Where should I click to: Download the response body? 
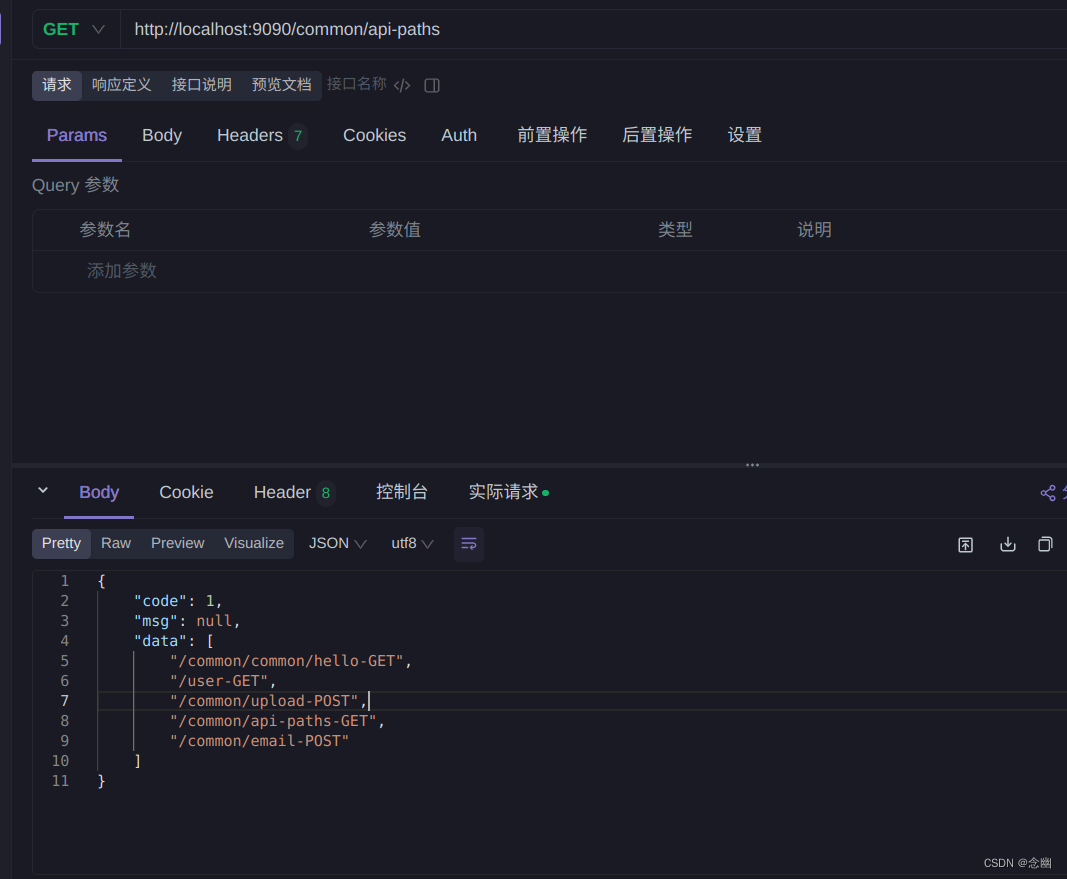(x=1007, y=544)
